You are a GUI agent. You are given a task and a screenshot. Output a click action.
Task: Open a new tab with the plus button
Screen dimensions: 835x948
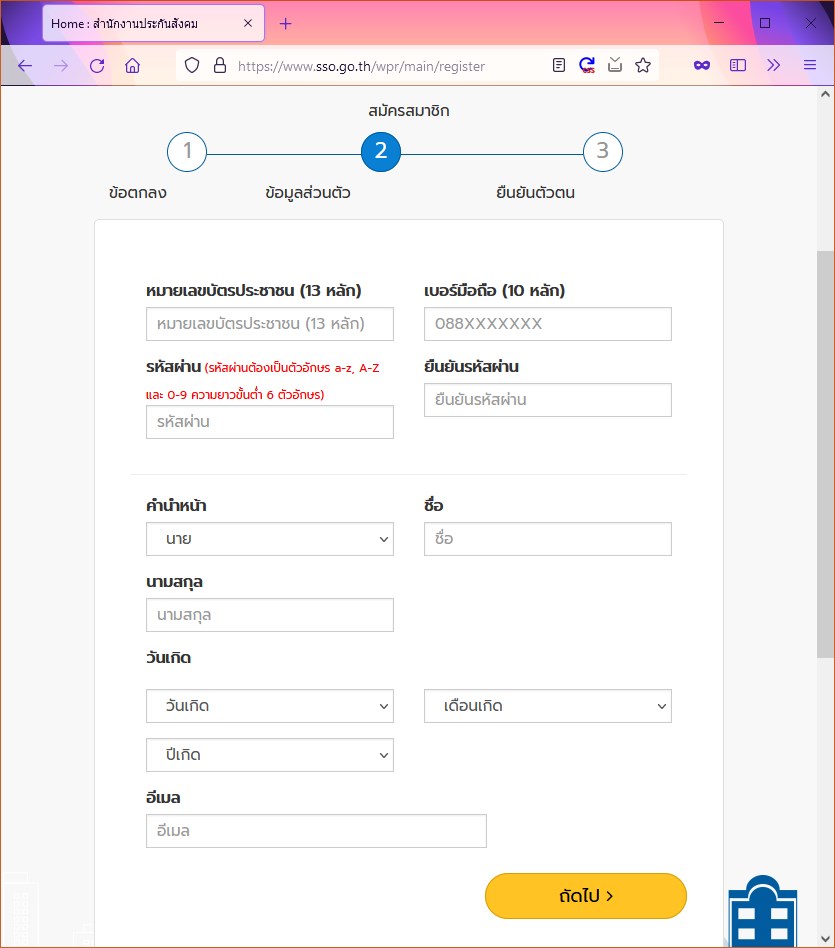coord(286,23)
